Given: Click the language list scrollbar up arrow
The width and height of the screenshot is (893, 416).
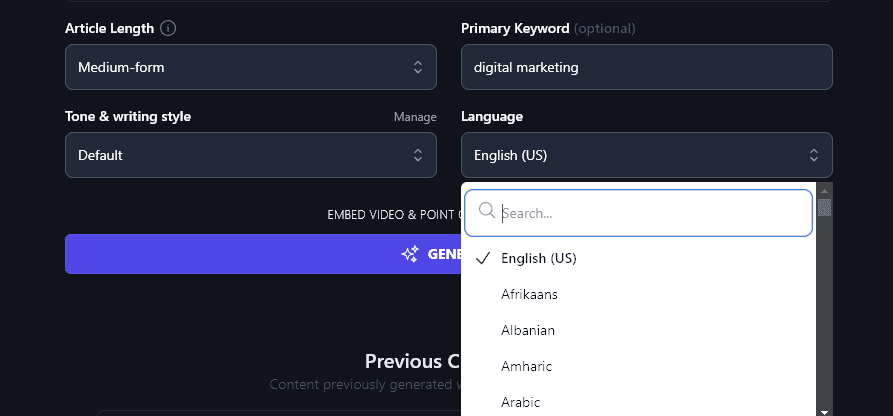Looking at the screenshot, I should coord(825,190).
